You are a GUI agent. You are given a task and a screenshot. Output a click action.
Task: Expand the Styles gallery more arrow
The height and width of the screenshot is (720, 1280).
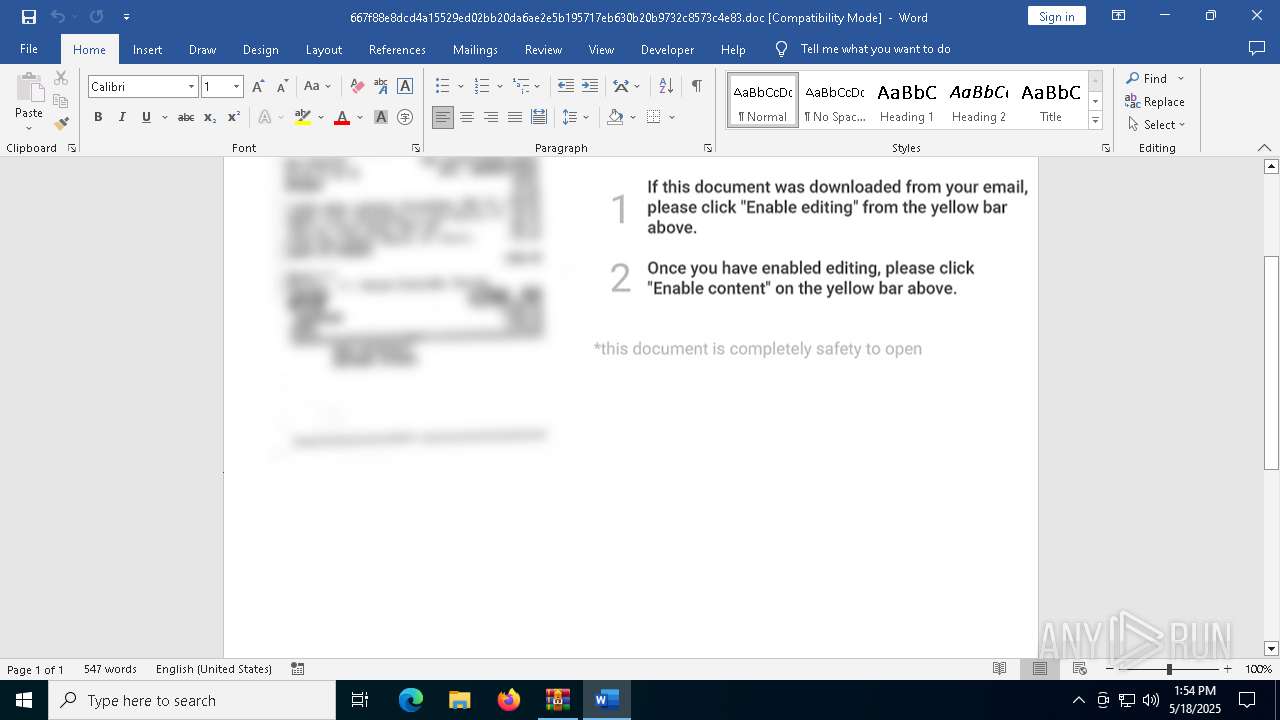pyautogui.click(x=1096, y=121)
